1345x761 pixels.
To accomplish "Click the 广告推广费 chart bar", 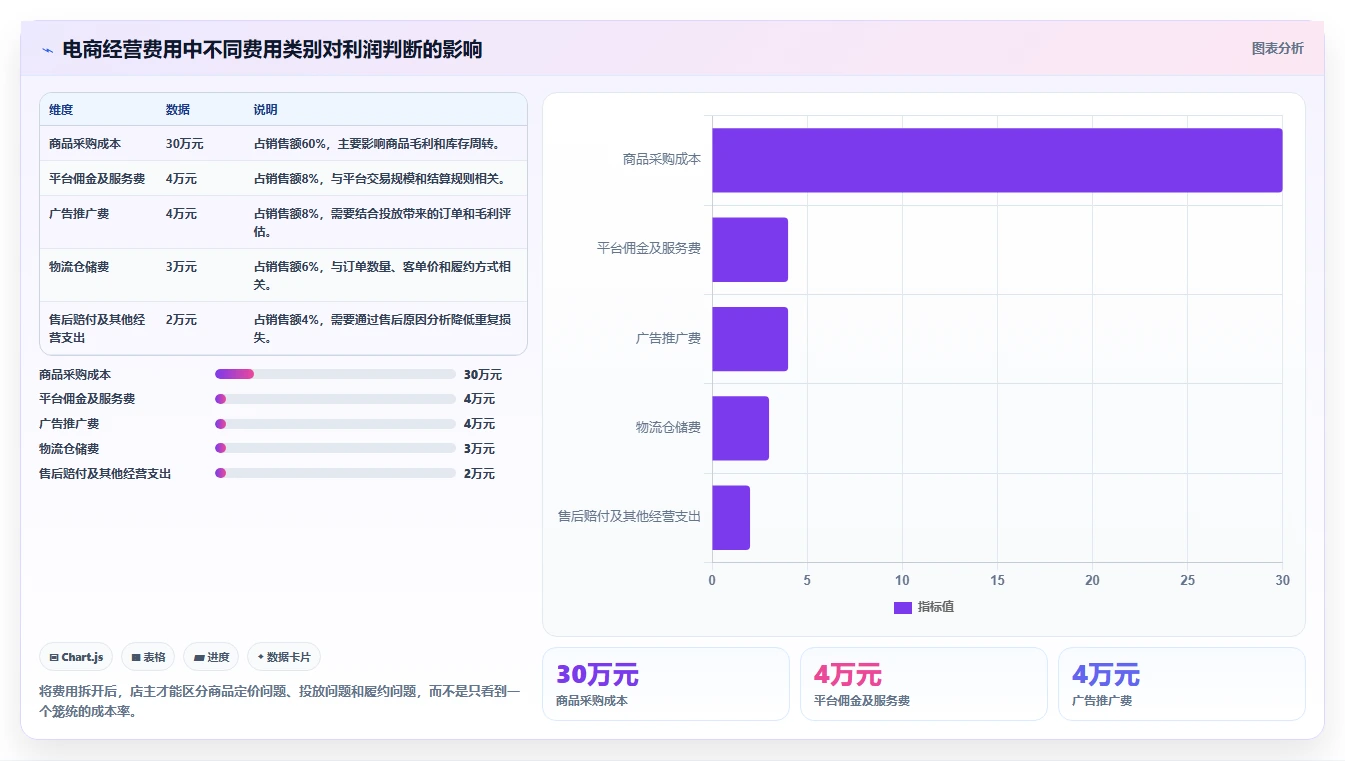I will click(x=750, y=339).
